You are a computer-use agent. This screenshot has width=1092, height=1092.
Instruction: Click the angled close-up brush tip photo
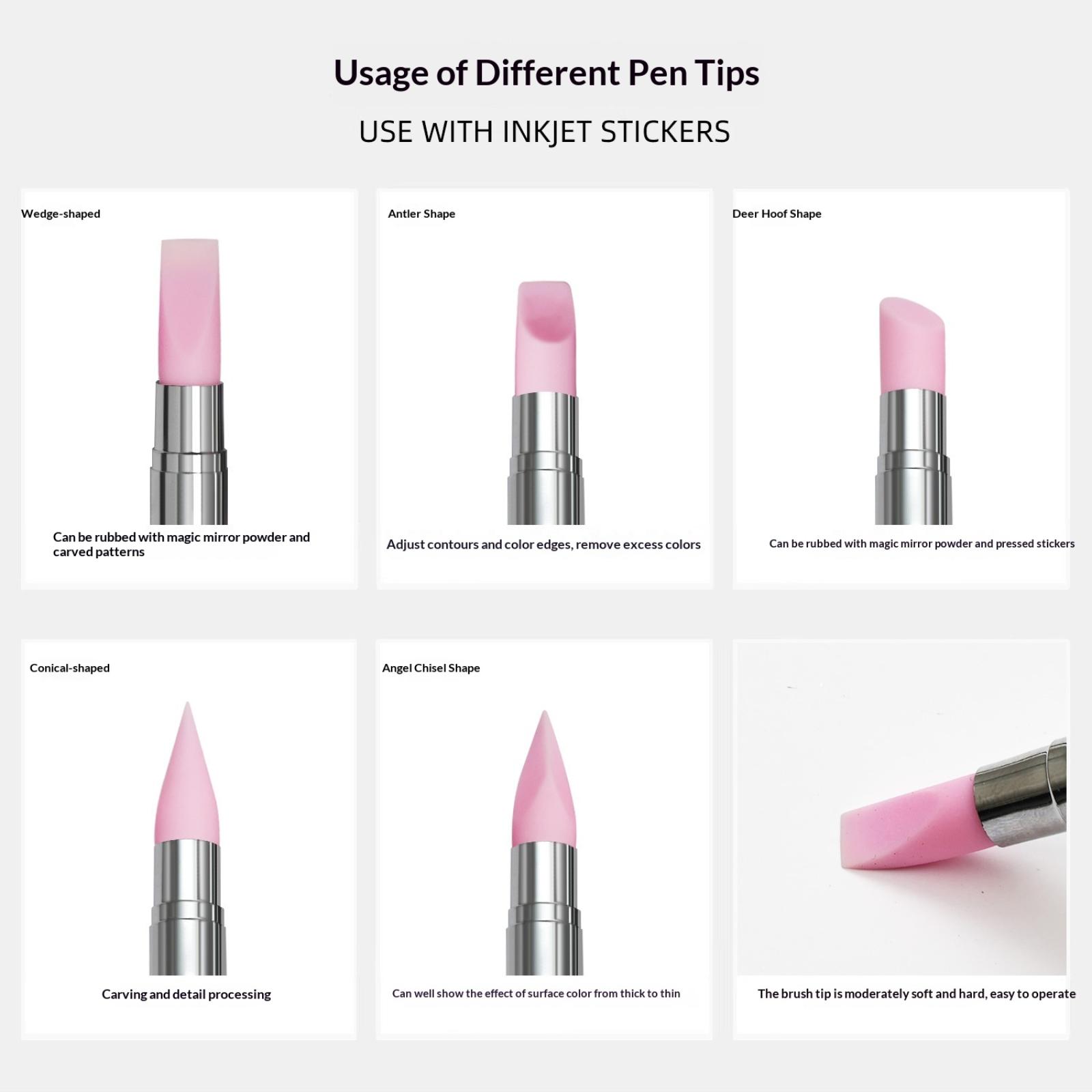(902, 809)
